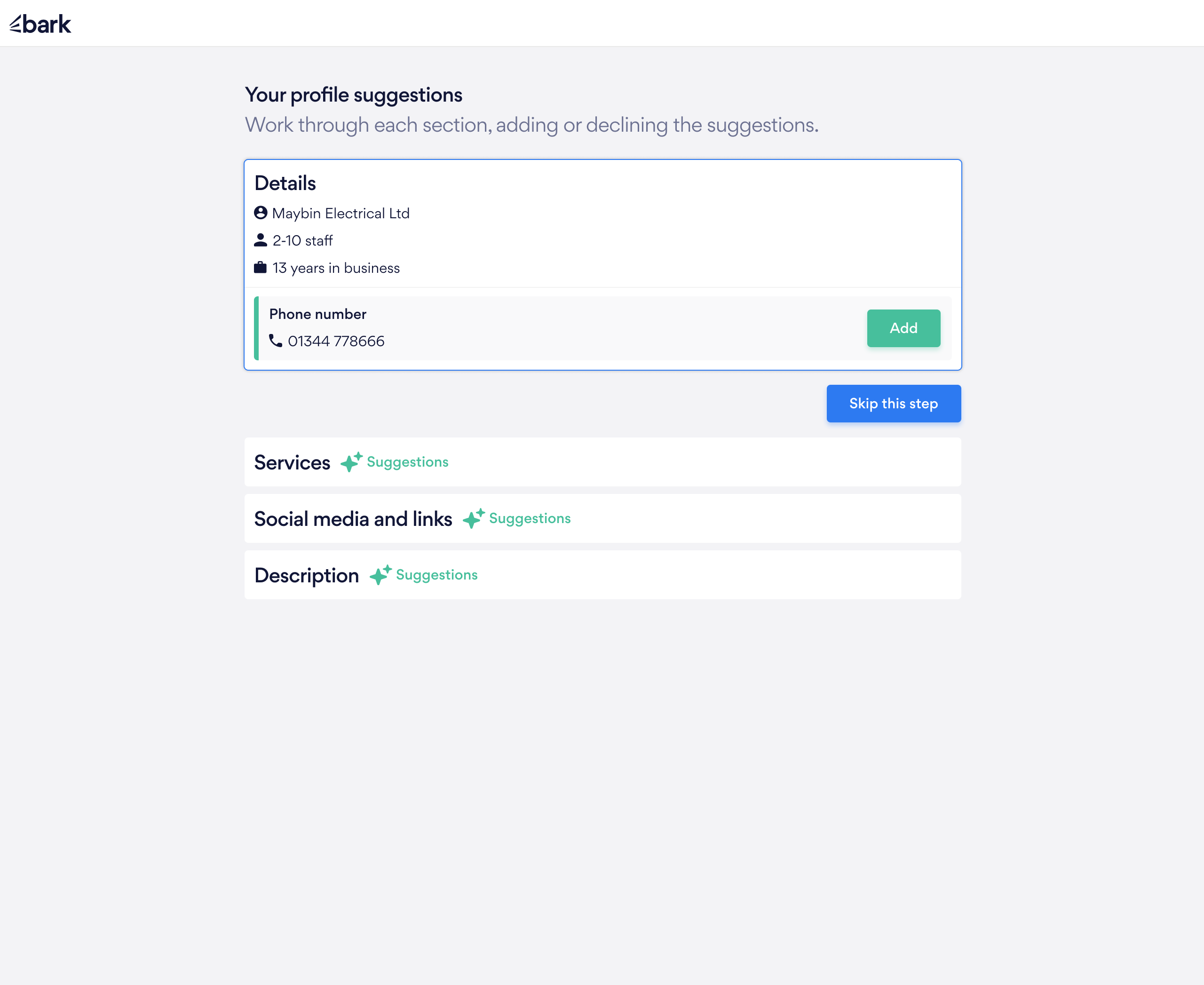Click the Suggestions label beside Description
Screen dimensions: 1204x985
pyautogui.click(x=436, y=575)
